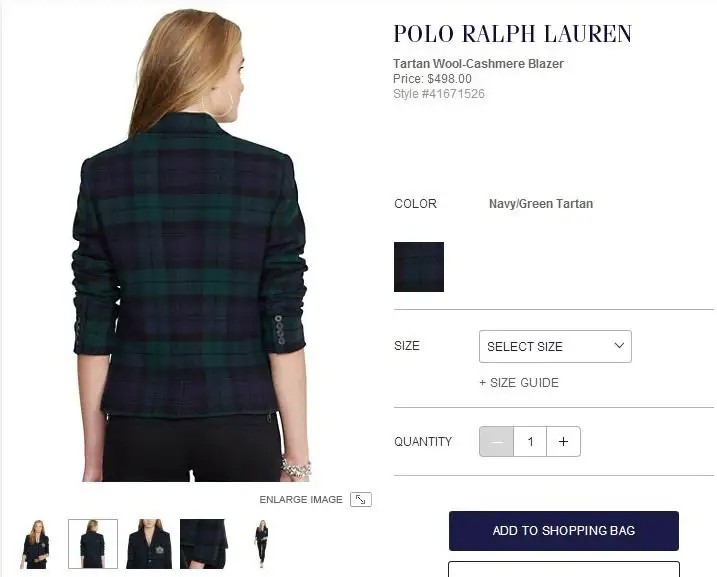Select the back view thumbnail
The image size is (717, 577).
click(x=93, y=544)
